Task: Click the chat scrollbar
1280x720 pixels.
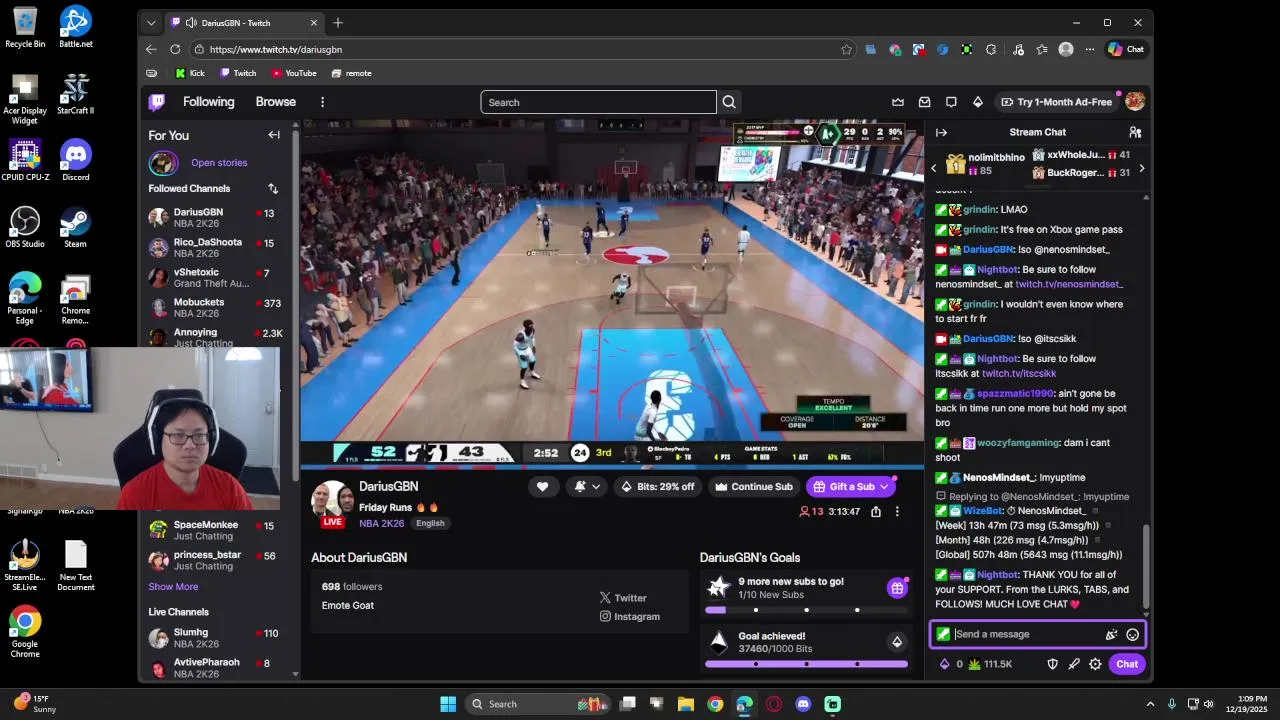Action: click(1146, 565)
